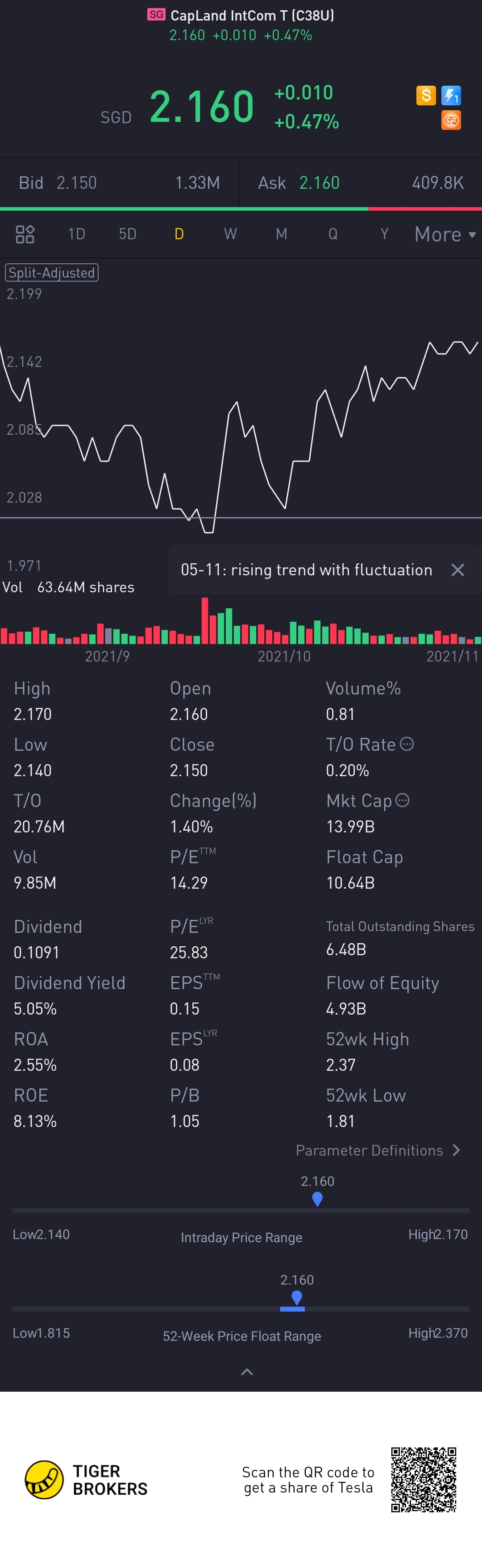This screenshot has height=1568, width=482.
Task: Select the 5D chart tab
Action: (128, 234)
